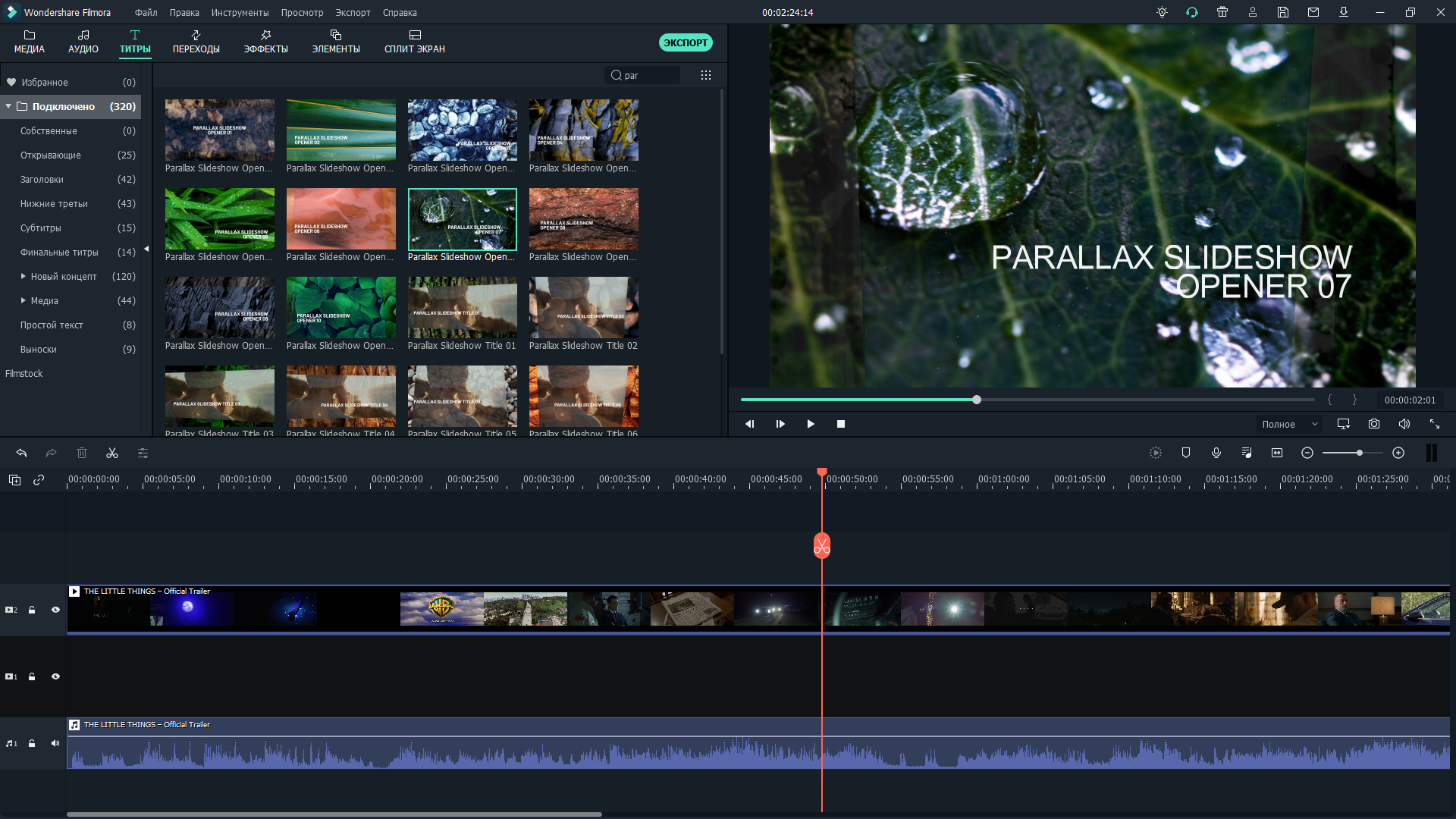Open the Filmstock link in sidebar
This screenshot has height=819, width=1456.
coord(24,374)
